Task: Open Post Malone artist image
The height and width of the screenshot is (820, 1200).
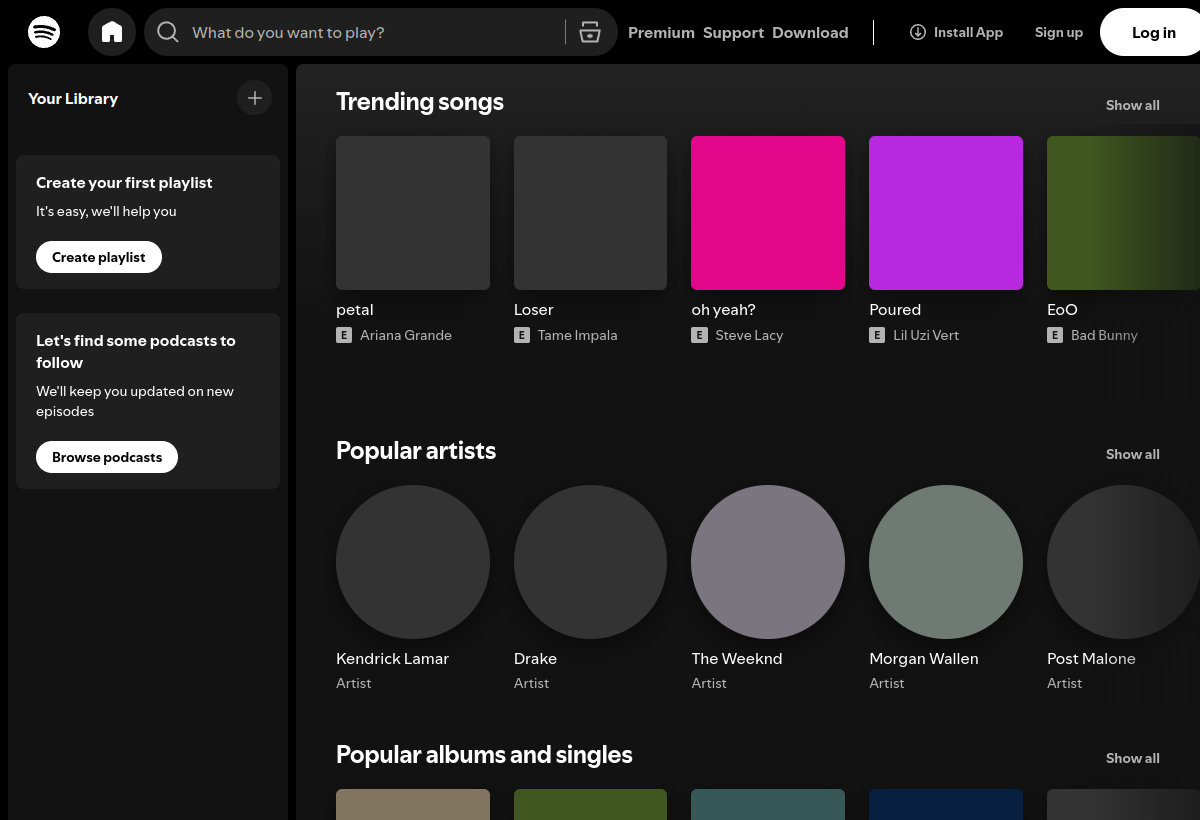Action: pyautogui.click(x=1123, y=562)
